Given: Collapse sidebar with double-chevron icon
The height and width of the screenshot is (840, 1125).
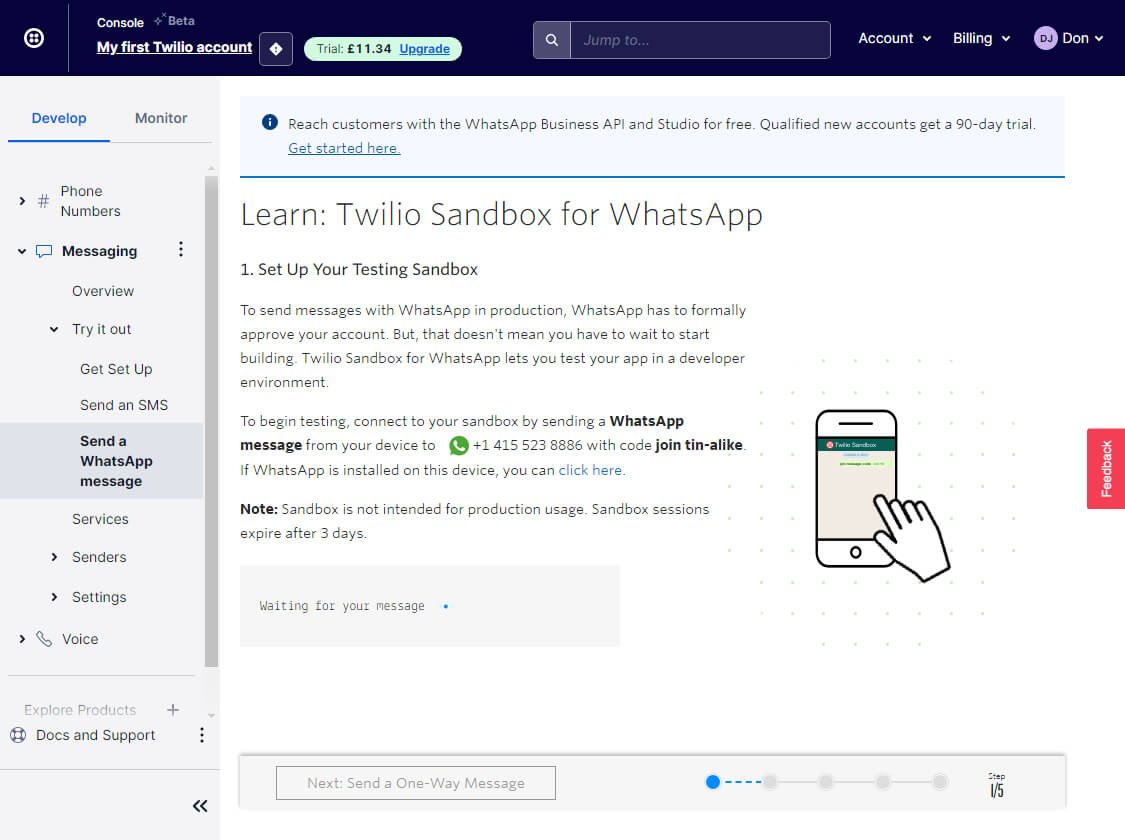Looking at the screenshot, I should (x=200, y=806).
